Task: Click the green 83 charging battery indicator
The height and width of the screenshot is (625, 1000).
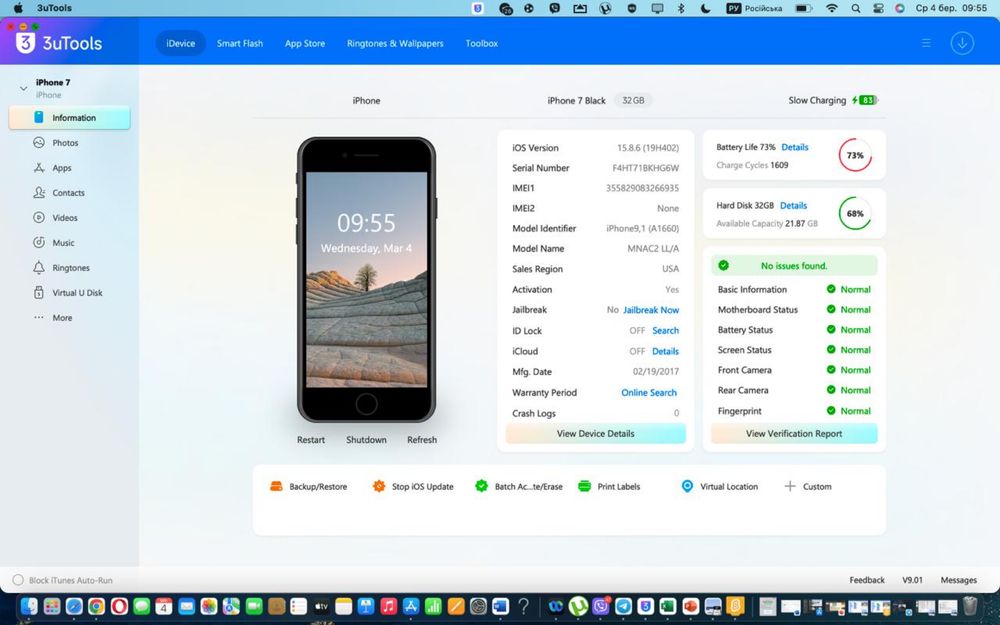Action: pos(866,100)
